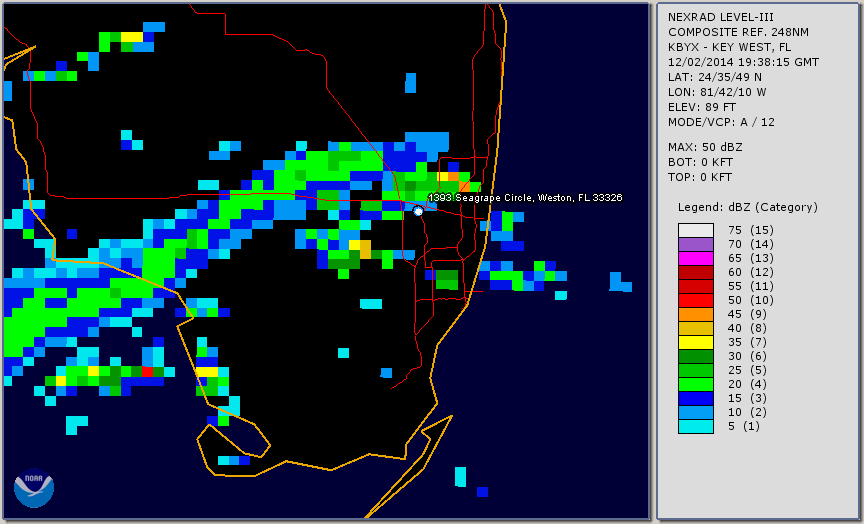Click the 12/02/2014 19:38:15 GMT timestamp
This screenshot has height=524, width=864.
tap(743, 62)
